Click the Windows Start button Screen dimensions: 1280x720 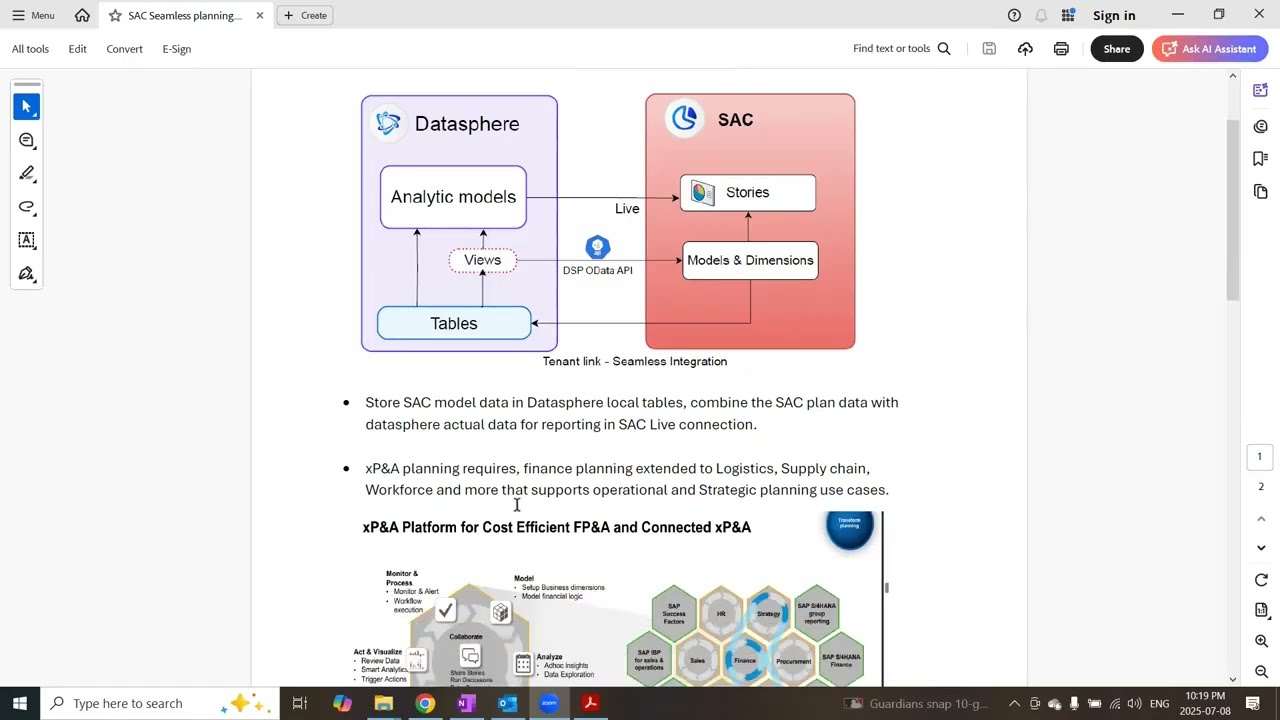(20, 703)
